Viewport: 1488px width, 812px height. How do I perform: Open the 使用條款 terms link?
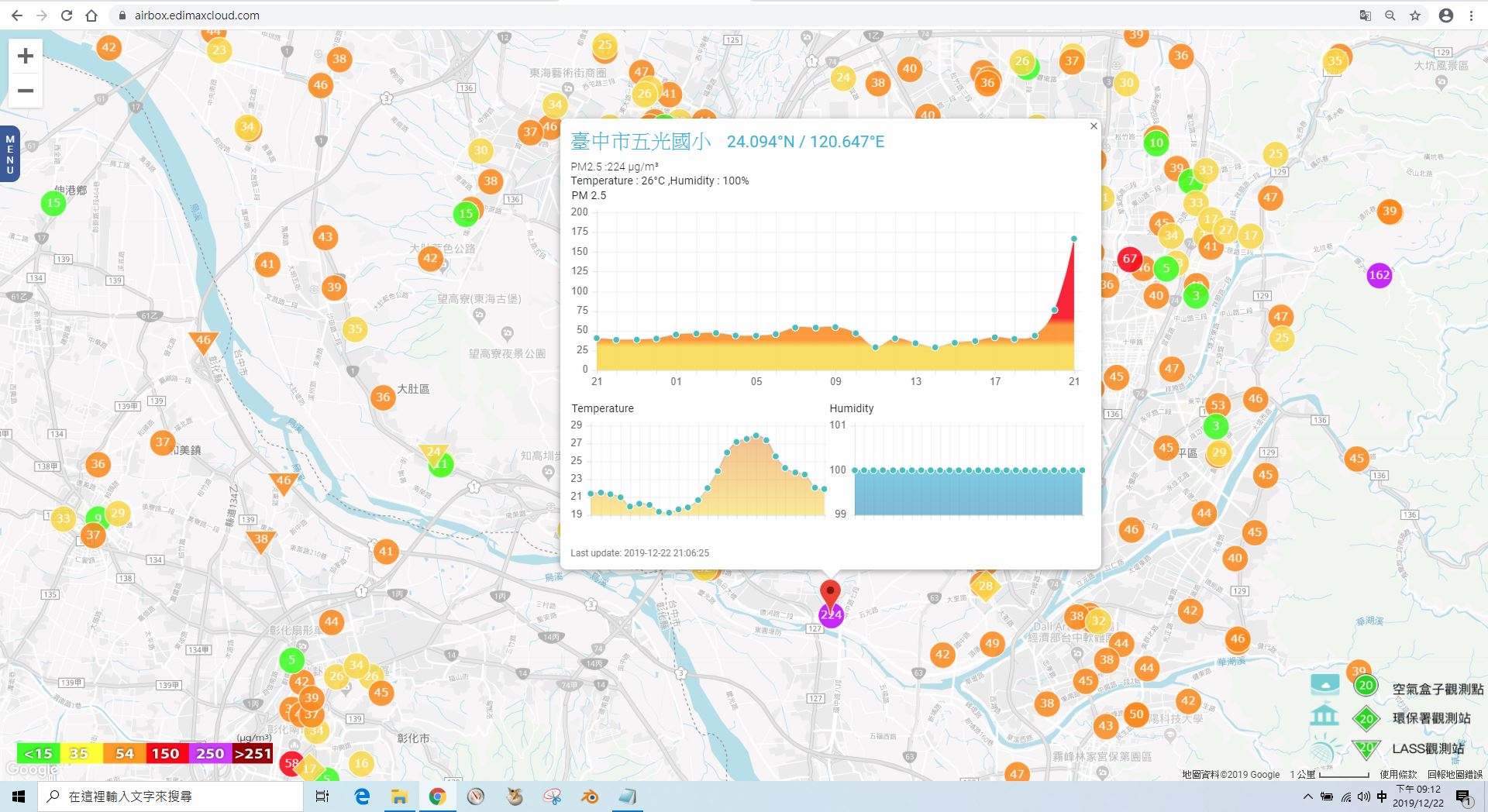1397,774
